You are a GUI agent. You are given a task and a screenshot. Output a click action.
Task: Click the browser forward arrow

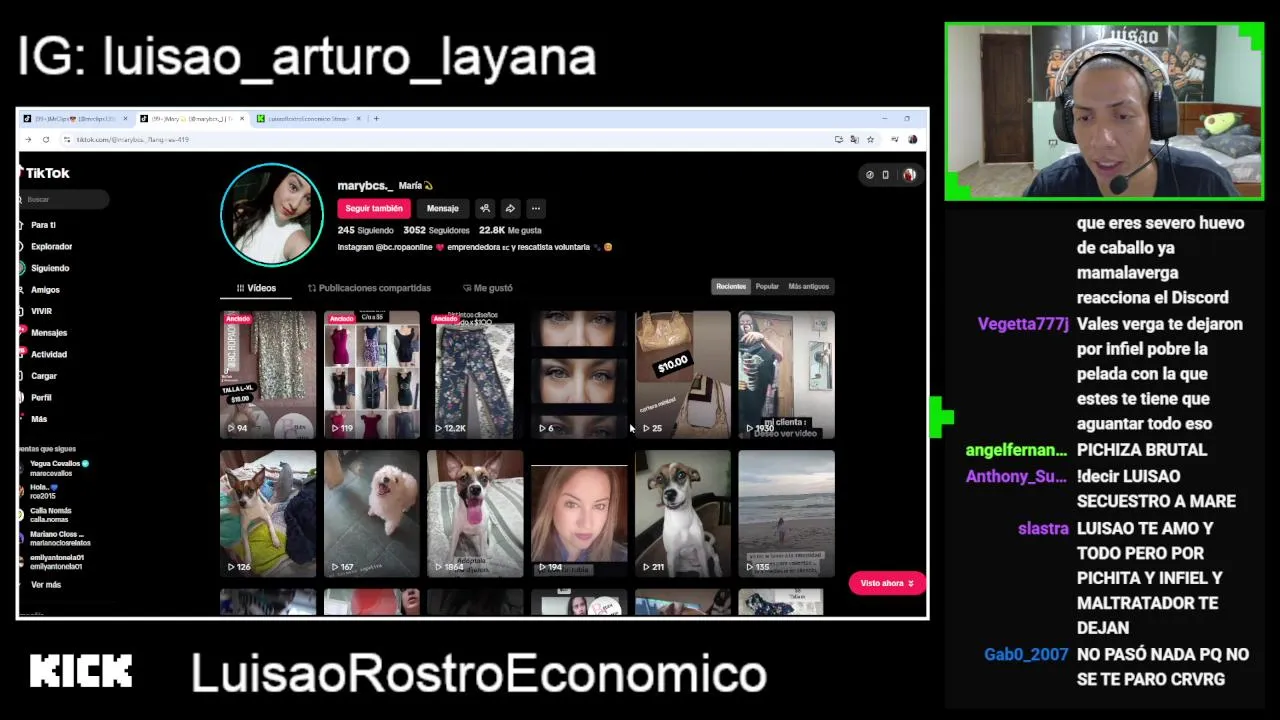[28, 140]
